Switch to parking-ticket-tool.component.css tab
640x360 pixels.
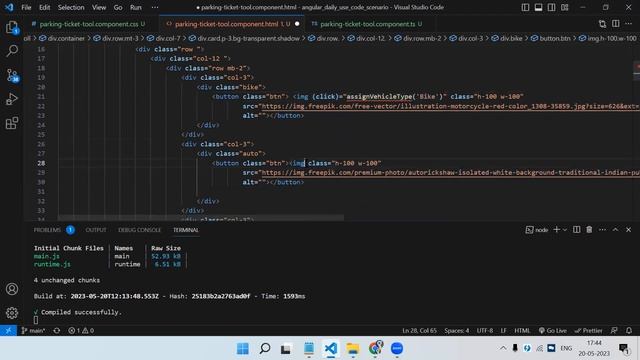[x=89, y=24]
